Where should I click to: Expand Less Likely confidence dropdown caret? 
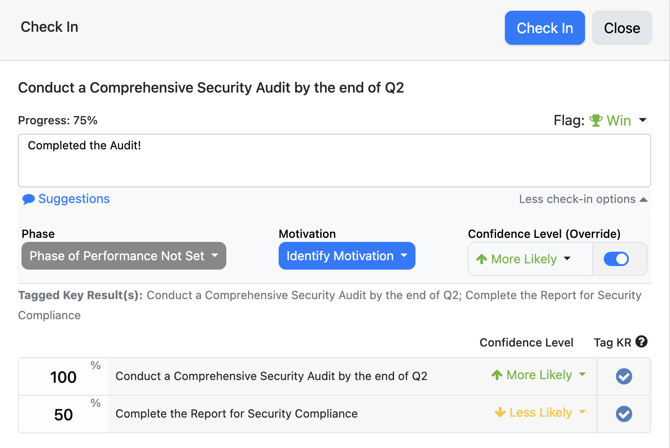583,413
